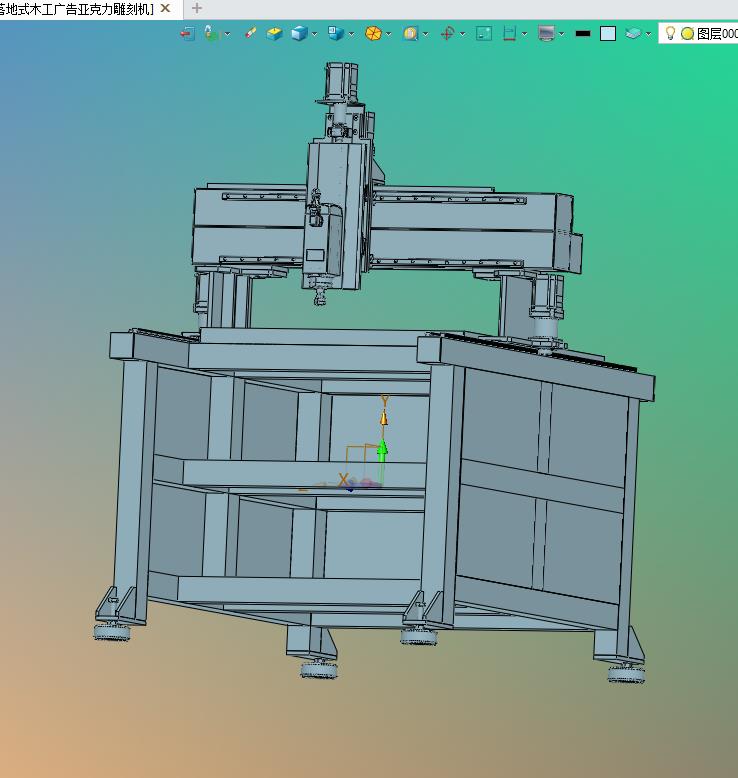Open the standard views dropdown arrow

351,34
